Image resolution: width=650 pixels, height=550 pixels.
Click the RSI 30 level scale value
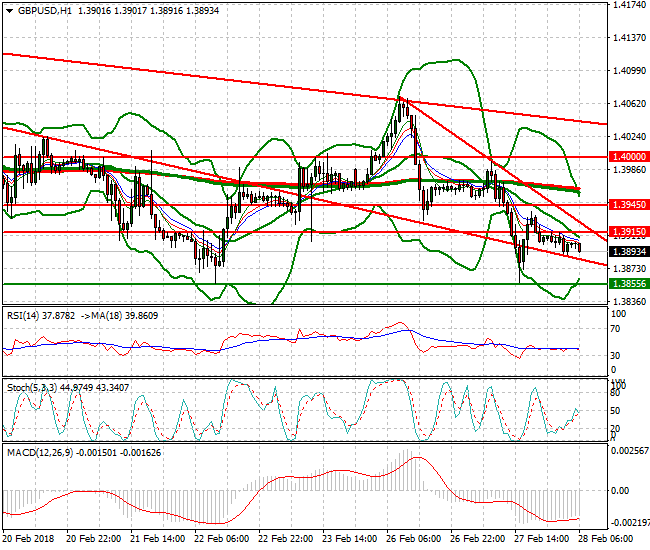pyautogui.click(x=616, y=356)
